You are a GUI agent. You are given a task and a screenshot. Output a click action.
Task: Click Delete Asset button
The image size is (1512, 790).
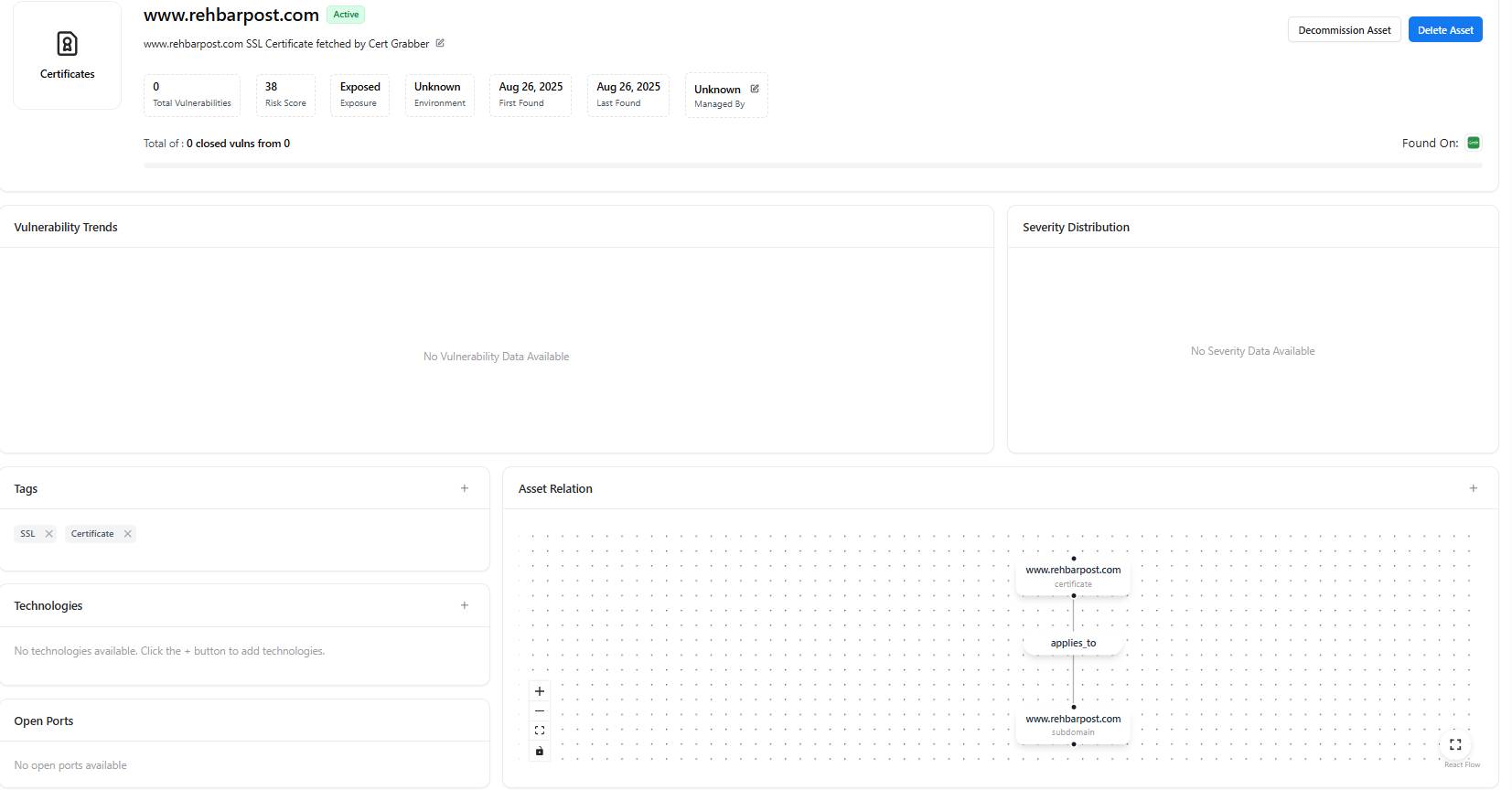tap(1445, 30)
